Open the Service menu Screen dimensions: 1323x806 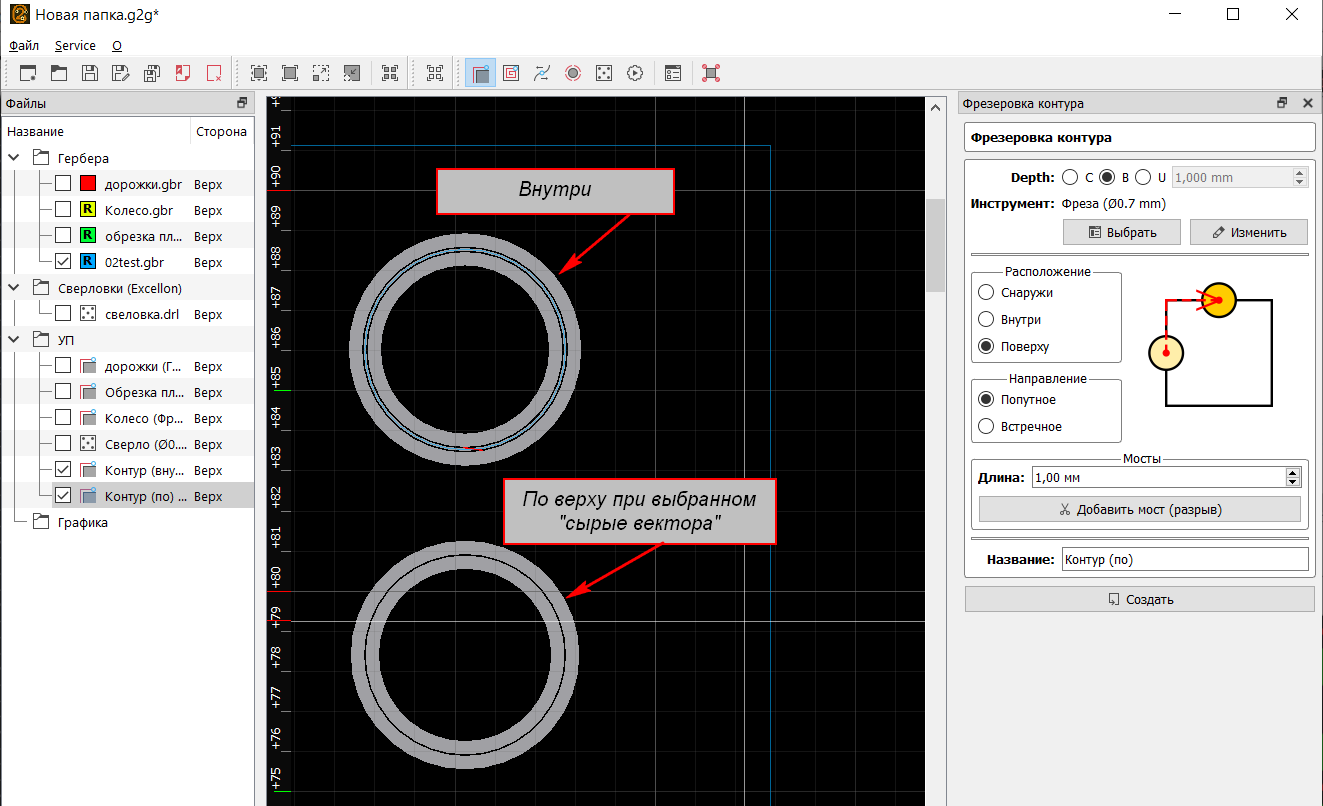click(75, 46)
